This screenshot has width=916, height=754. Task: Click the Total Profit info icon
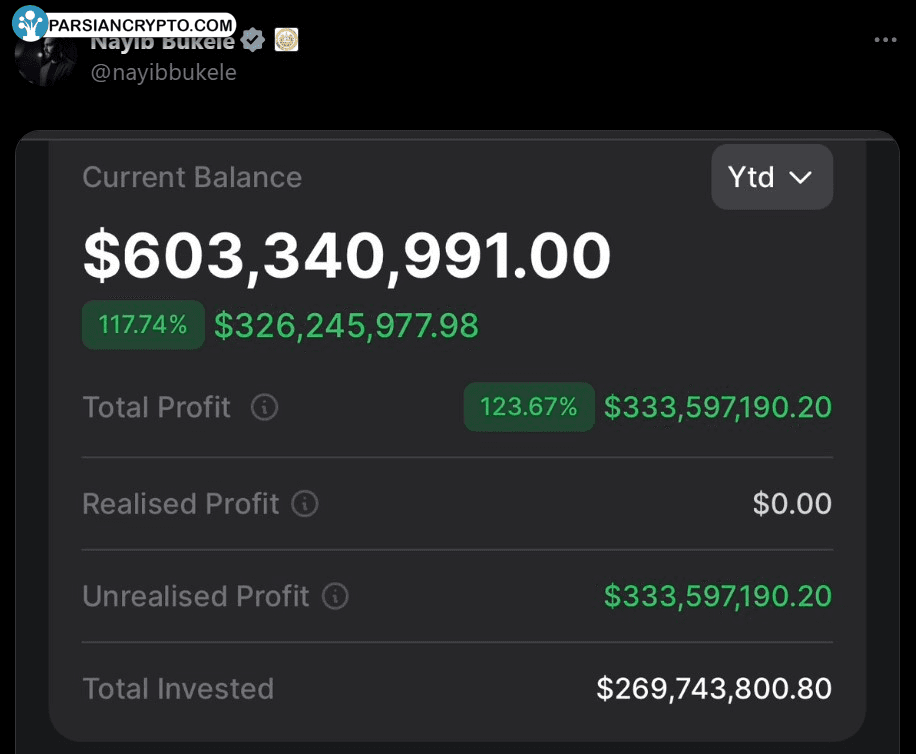[264, 407]
